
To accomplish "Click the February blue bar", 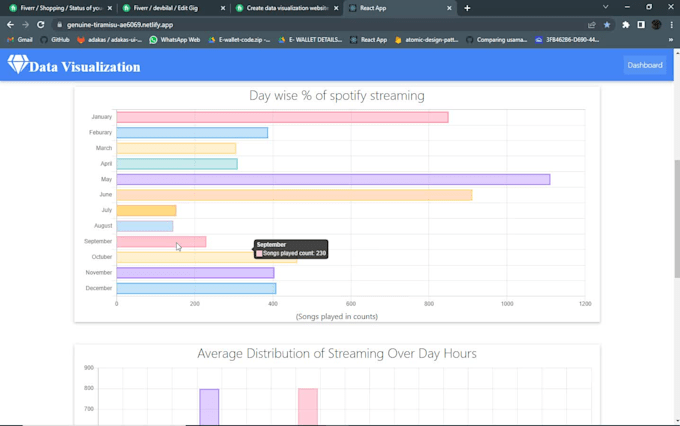I will coord(192,133).
